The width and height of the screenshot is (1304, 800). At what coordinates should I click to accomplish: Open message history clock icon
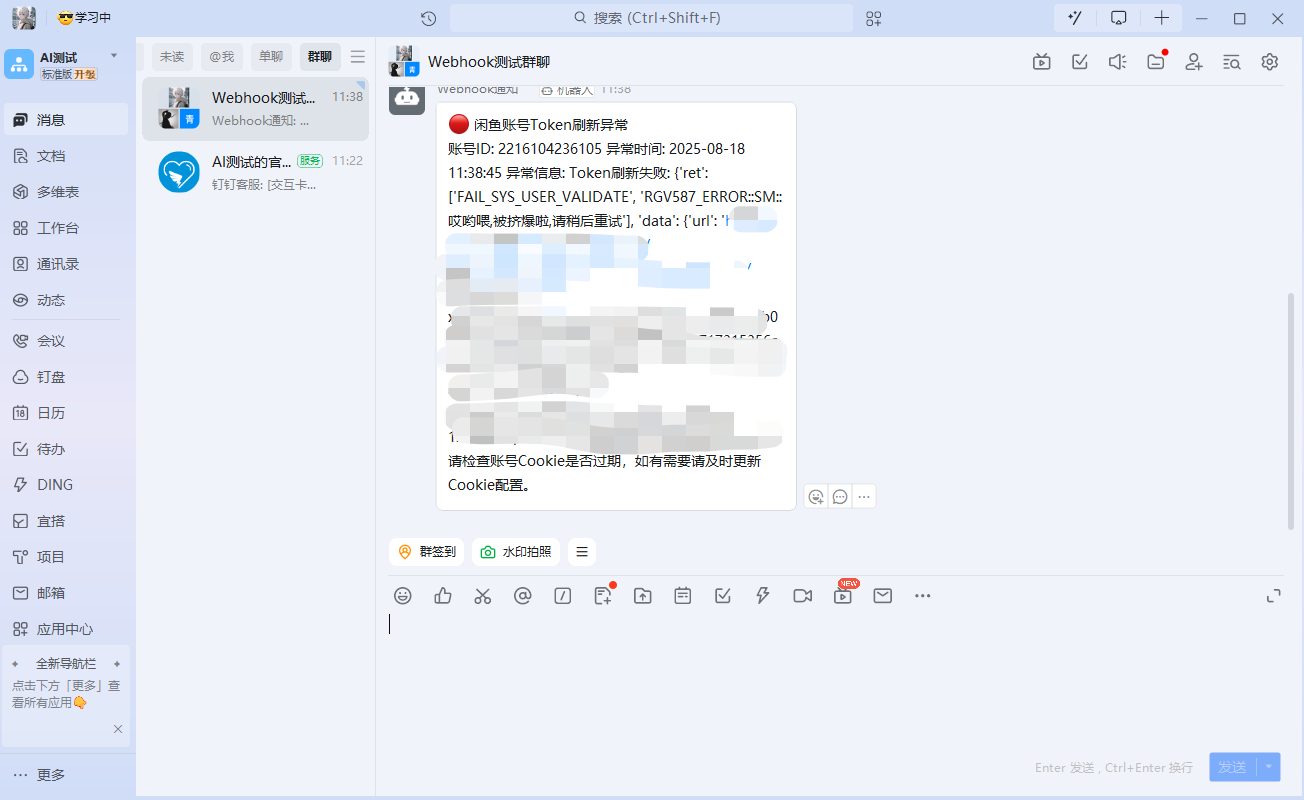[x=428, y=18]
